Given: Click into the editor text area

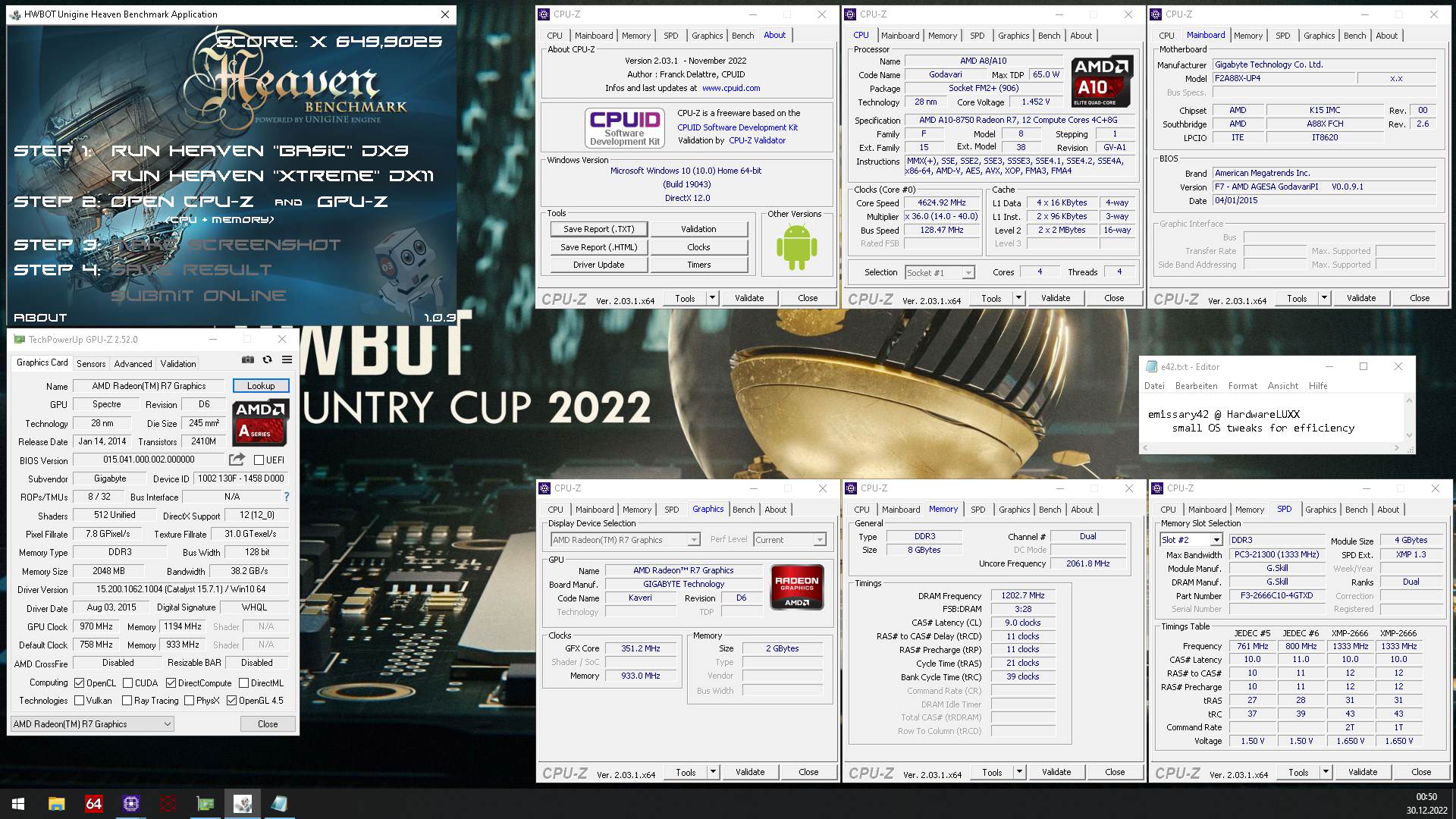Looking at the screenshot, I should point(1272,419).
